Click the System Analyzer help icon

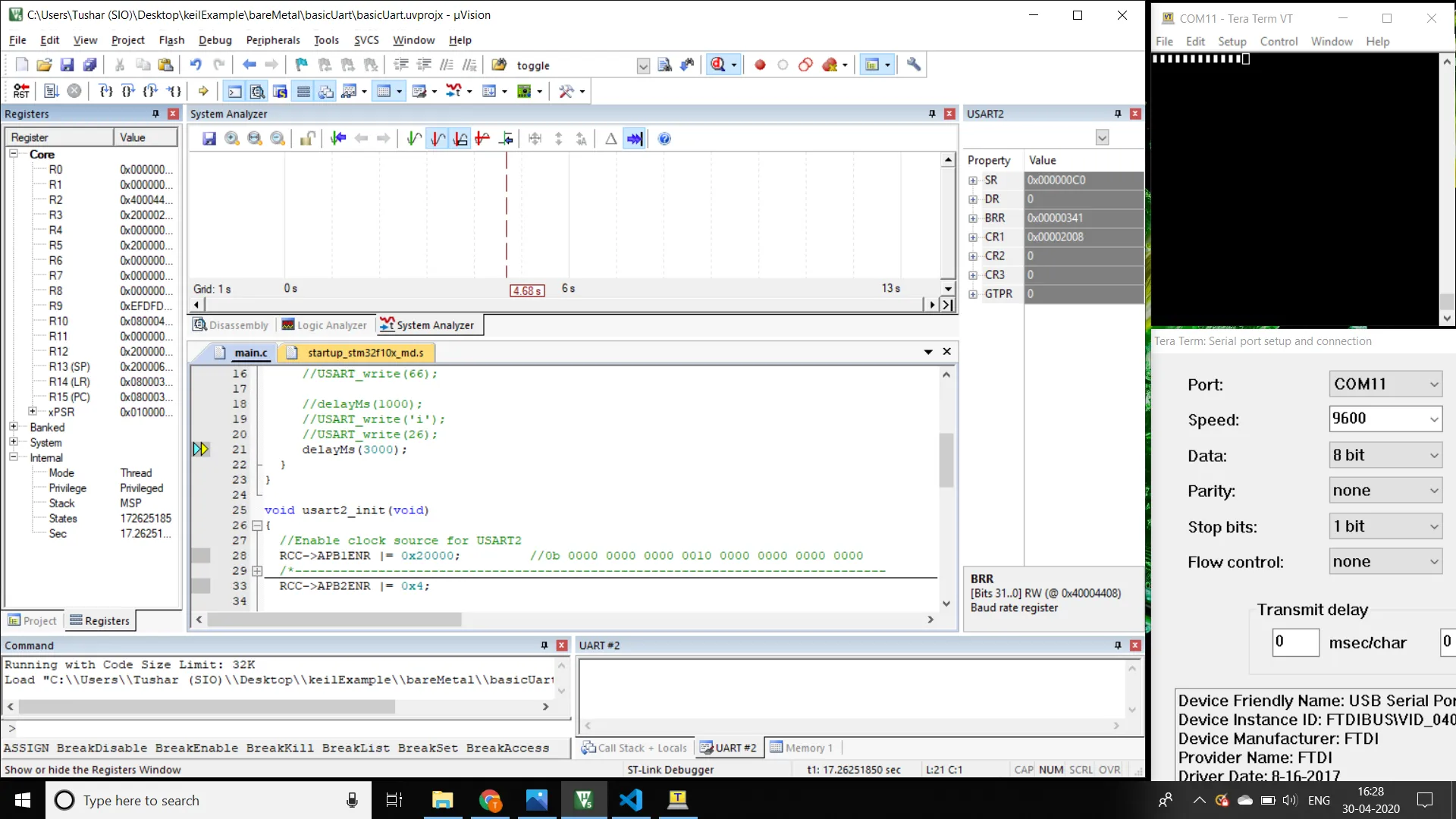coord(664,139)
